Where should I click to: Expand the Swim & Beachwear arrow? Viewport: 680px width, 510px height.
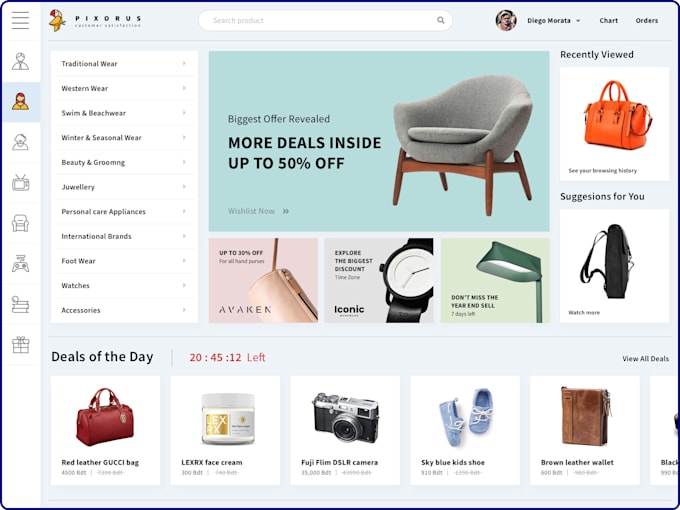(x=184, y=113)
